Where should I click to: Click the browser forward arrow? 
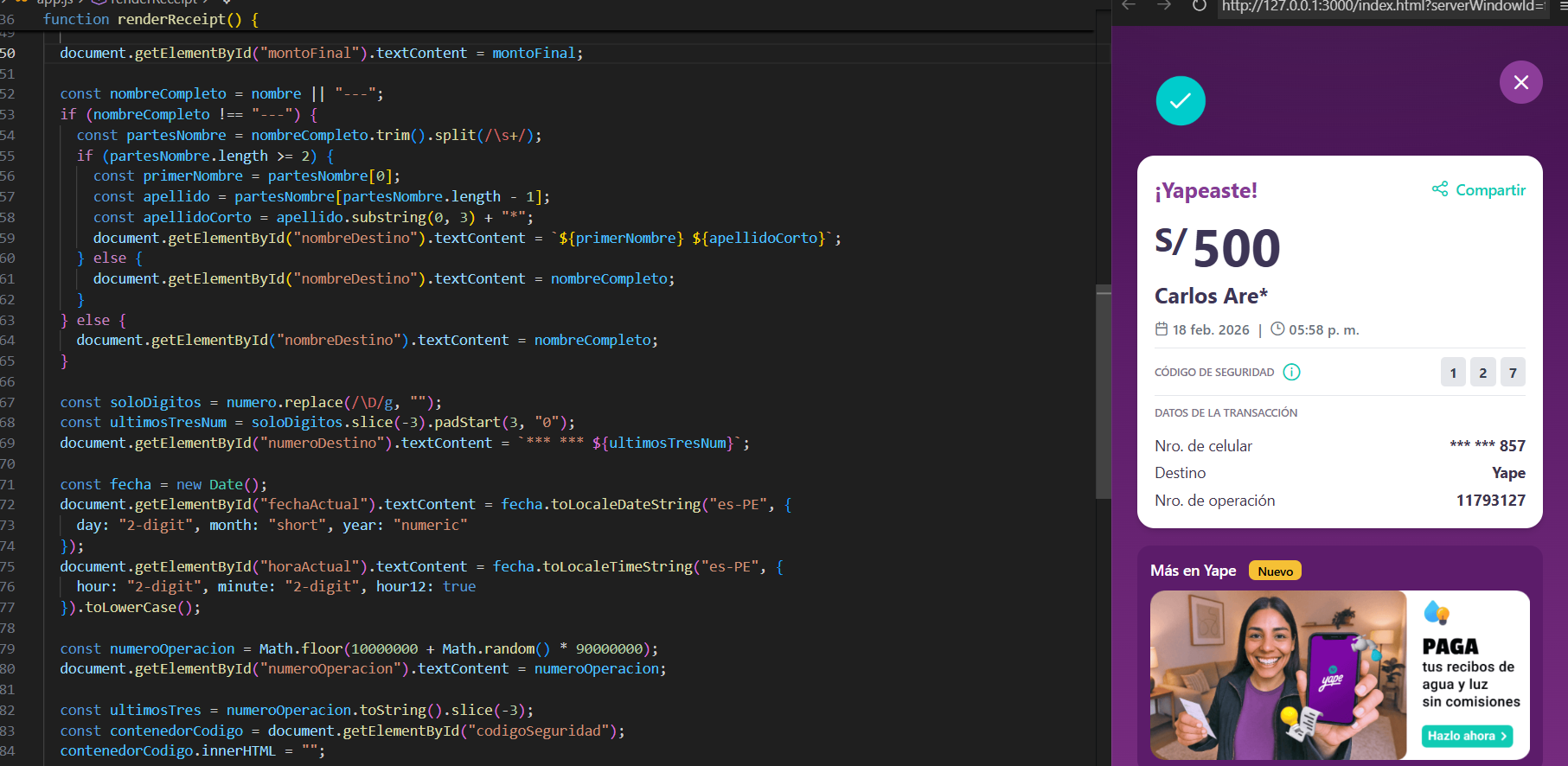coord(1163,6)
